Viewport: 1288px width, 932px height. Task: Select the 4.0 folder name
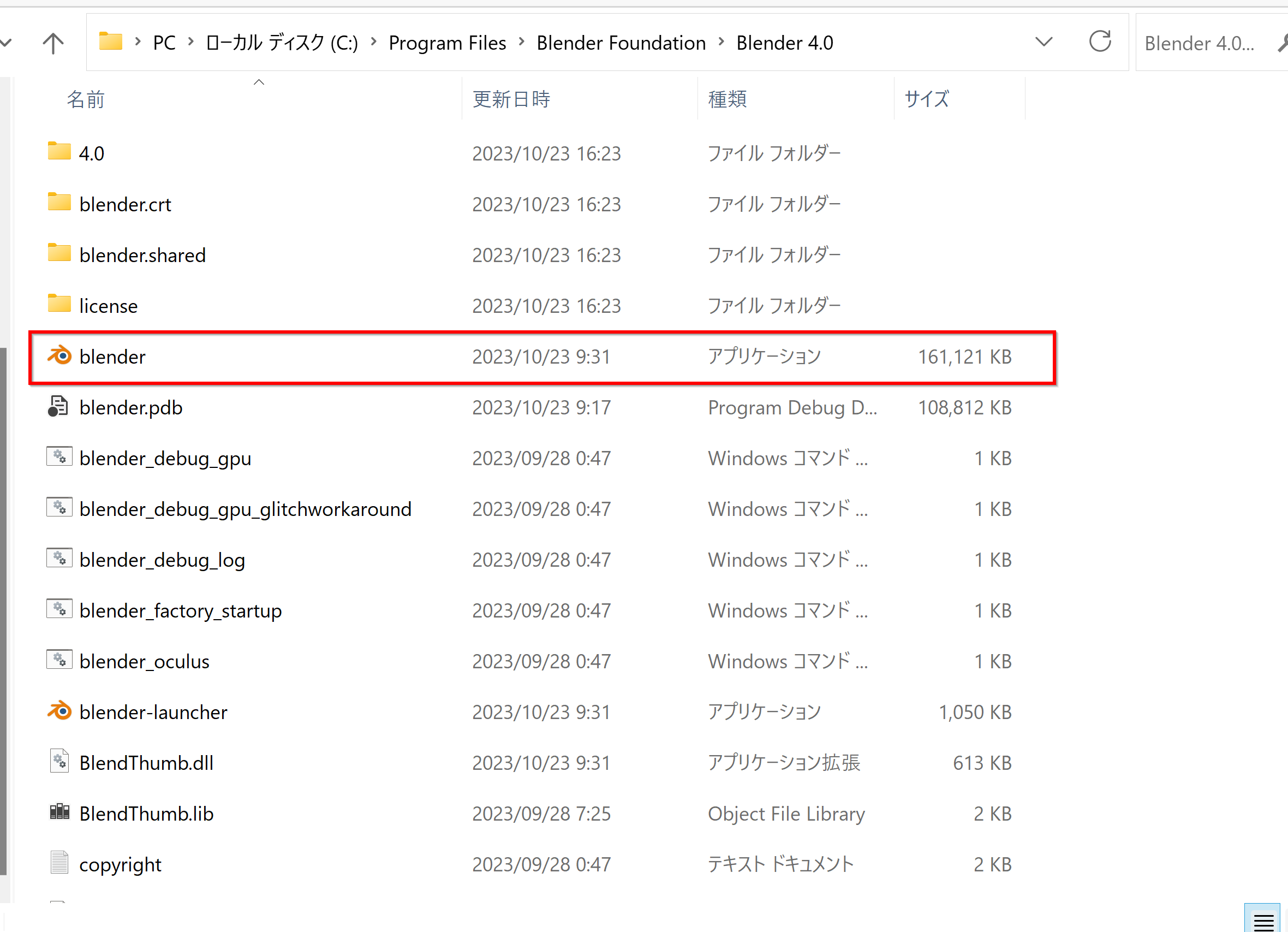[92, 153]
